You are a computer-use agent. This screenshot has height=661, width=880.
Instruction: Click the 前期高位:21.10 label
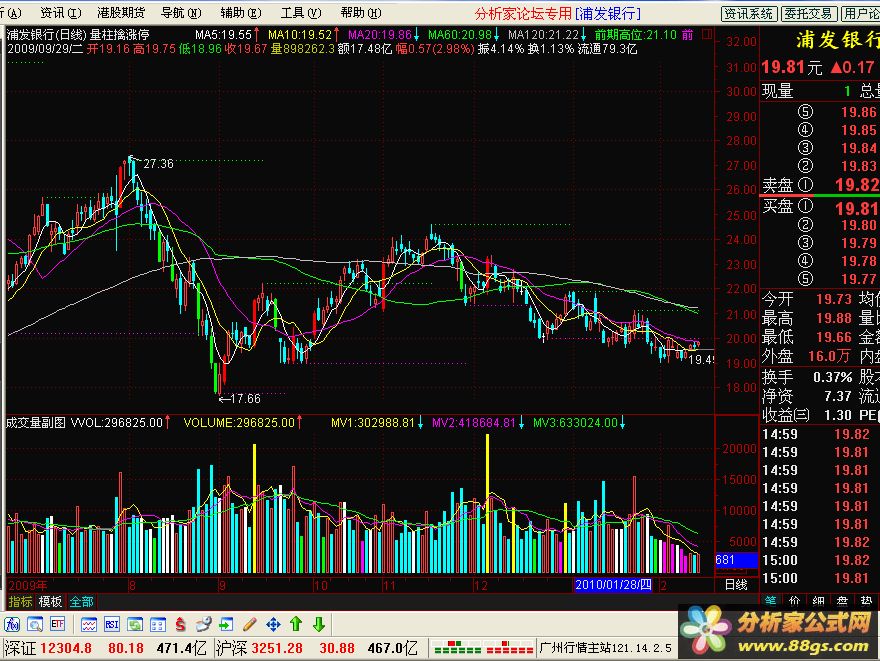[636, 35]
